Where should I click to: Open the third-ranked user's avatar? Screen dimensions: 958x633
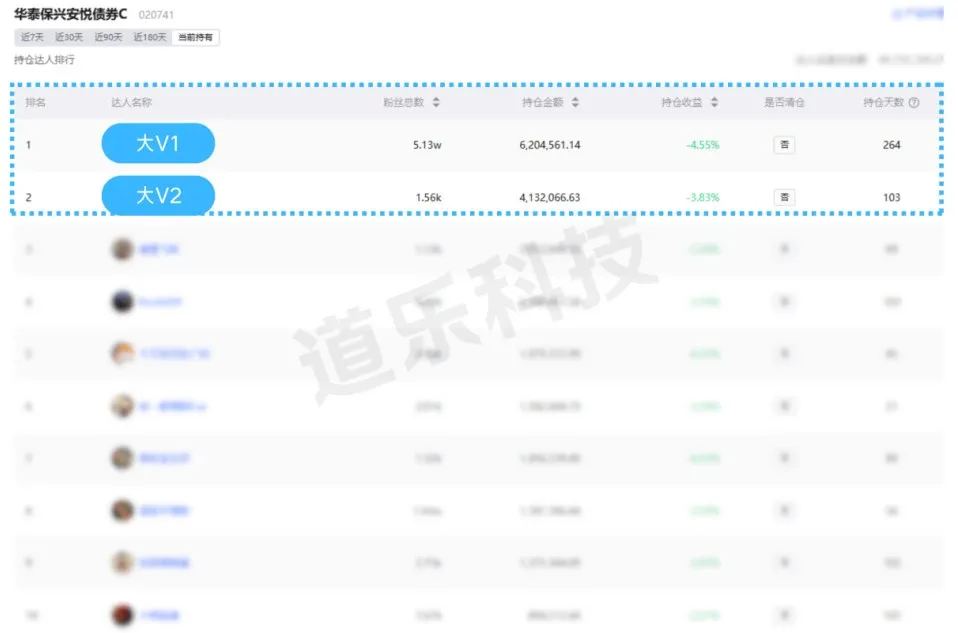(122, 249)
